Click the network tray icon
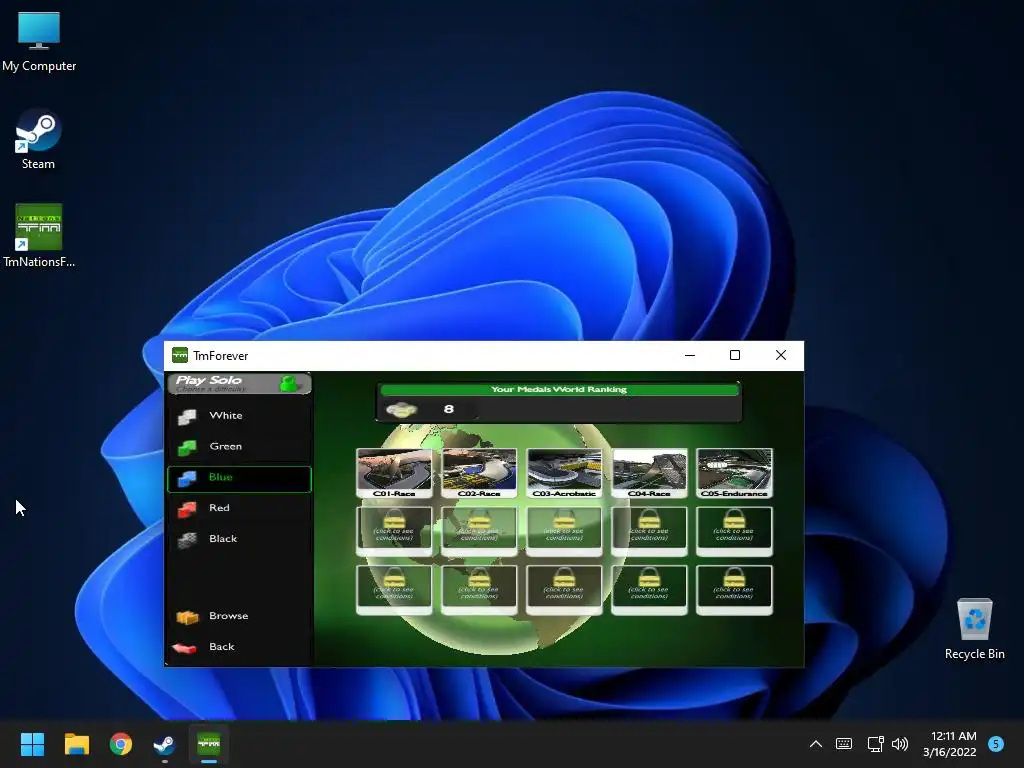1024x768 pixels. [x=875, y=744]
